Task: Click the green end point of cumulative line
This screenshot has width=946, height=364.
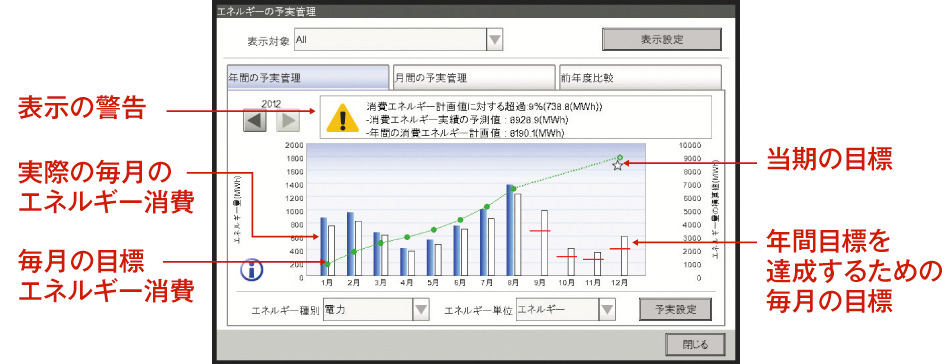Action: click(620, 157)
